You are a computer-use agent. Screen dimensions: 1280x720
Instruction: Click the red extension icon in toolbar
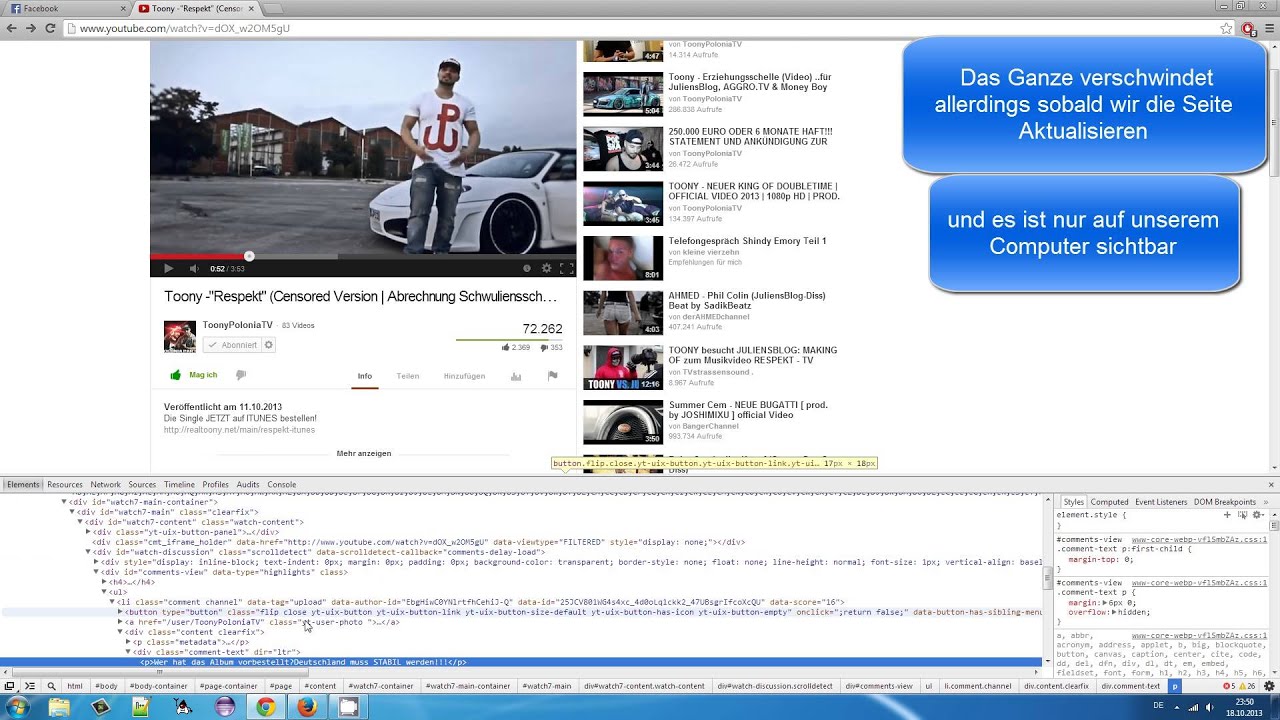pos(1249,28)
